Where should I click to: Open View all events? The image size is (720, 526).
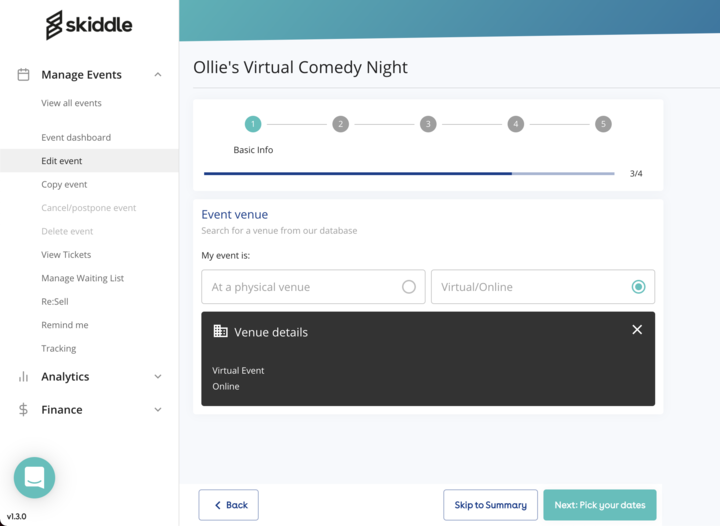click(71, 103)
